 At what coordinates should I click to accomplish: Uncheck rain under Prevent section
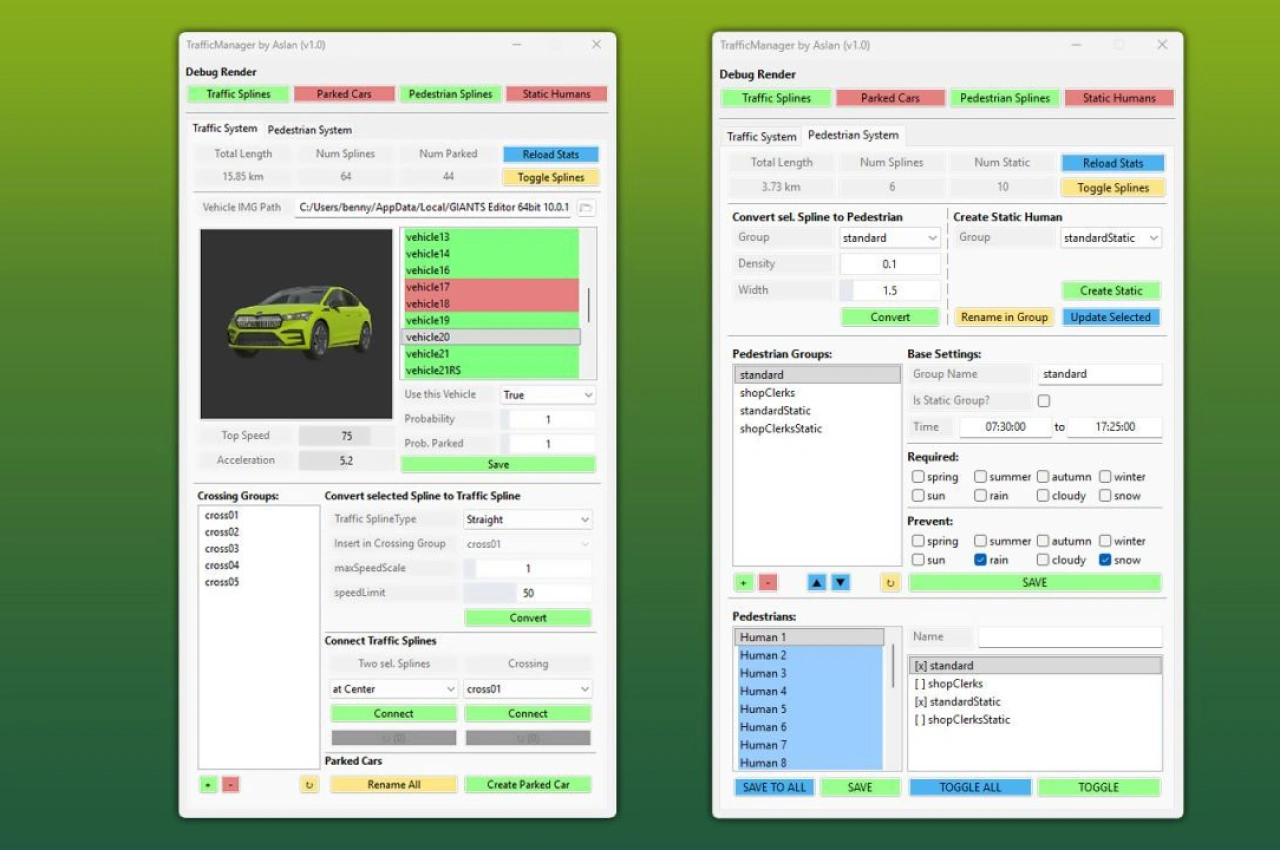point(981,560)
